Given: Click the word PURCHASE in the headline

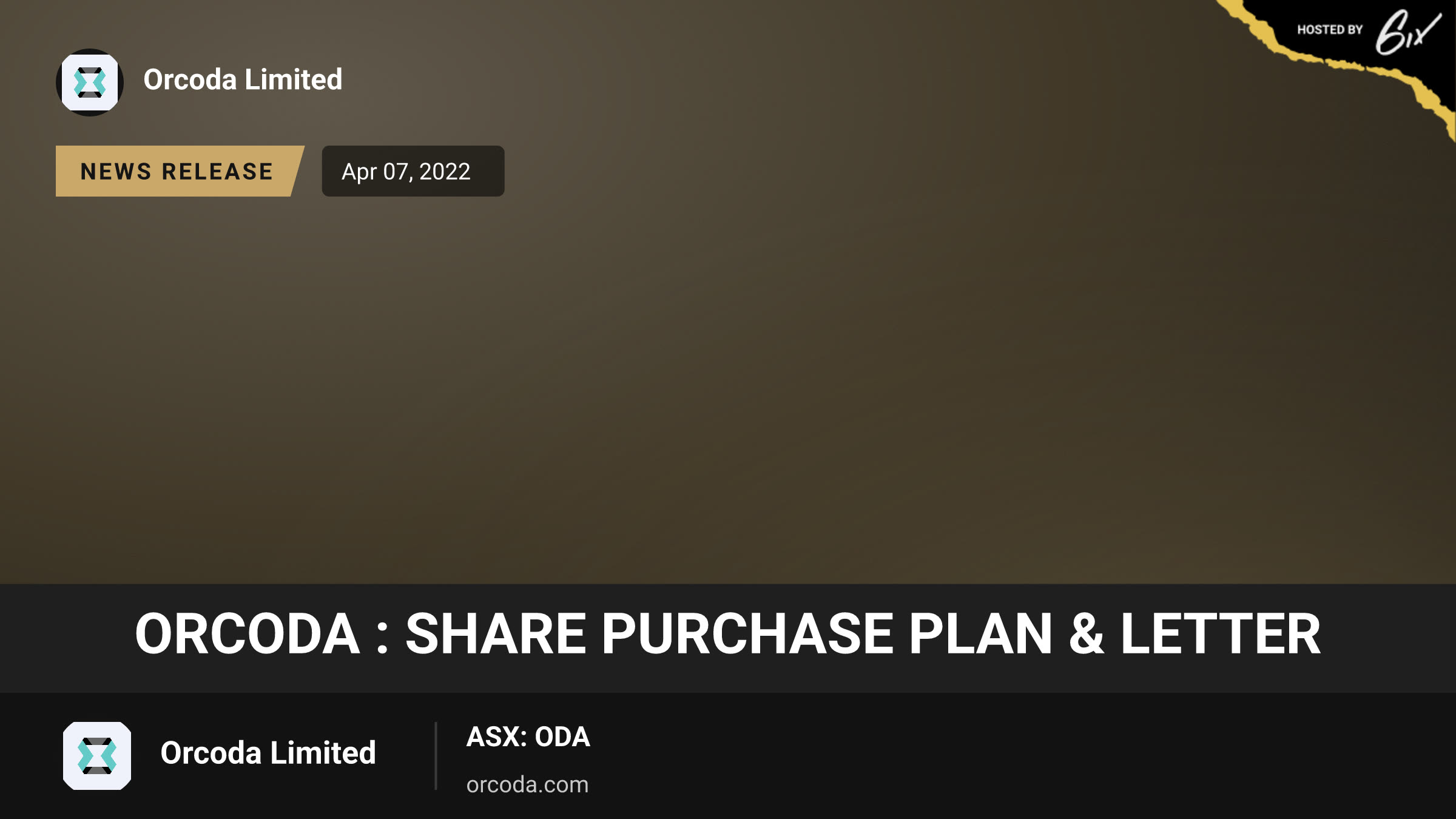Looking at the screenshot, I should tap(747, 634).
